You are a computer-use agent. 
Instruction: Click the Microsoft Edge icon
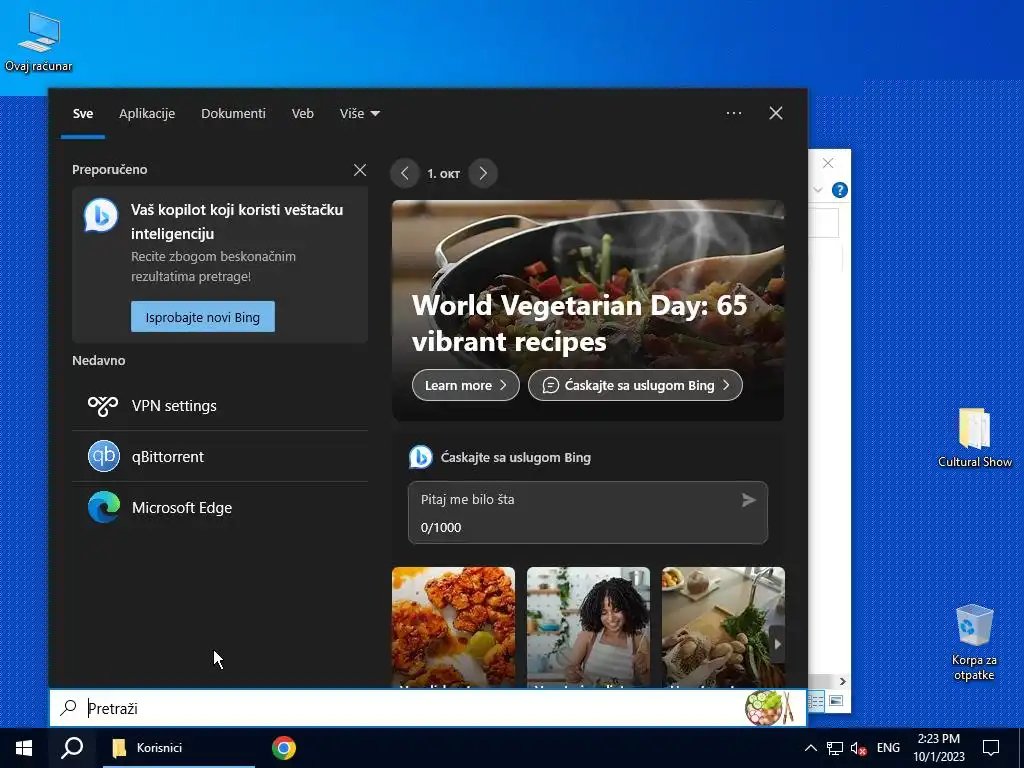pos(104,507)
